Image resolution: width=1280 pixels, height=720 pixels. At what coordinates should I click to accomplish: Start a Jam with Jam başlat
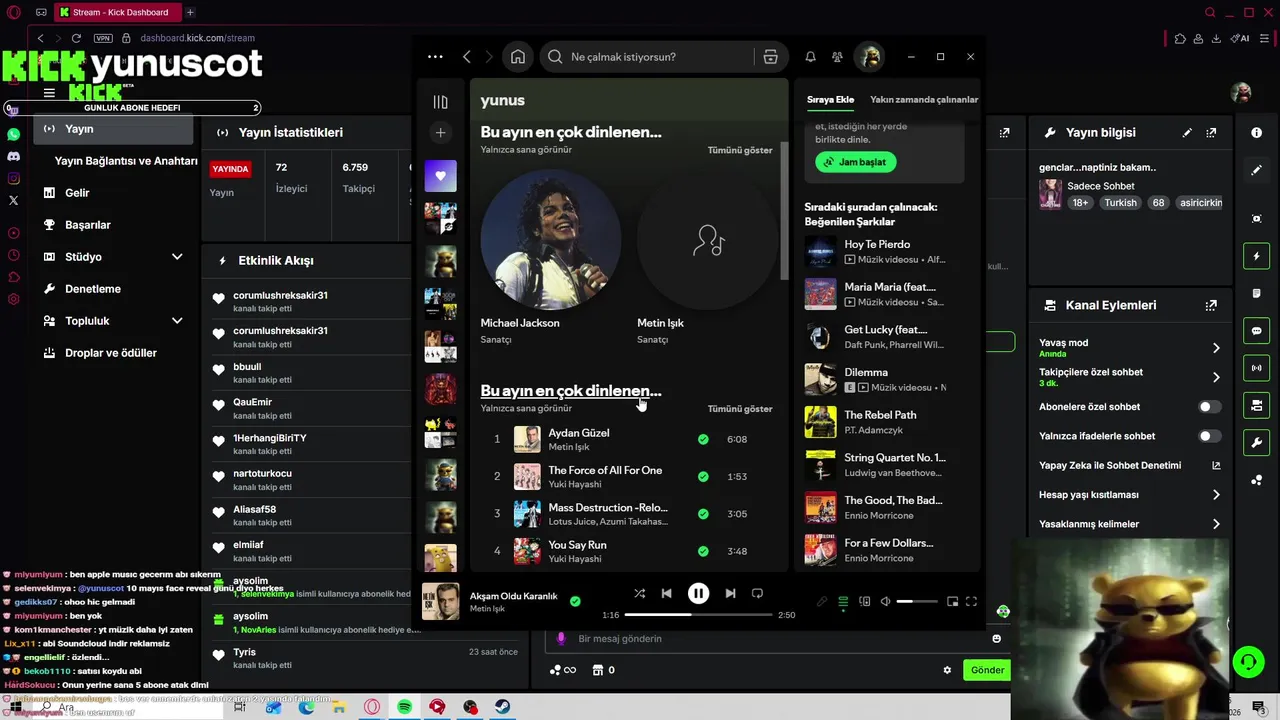[856, 162]
